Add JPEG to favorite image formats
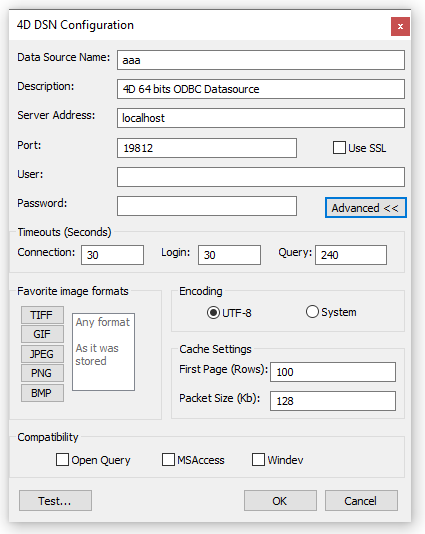 pos(42,354)
